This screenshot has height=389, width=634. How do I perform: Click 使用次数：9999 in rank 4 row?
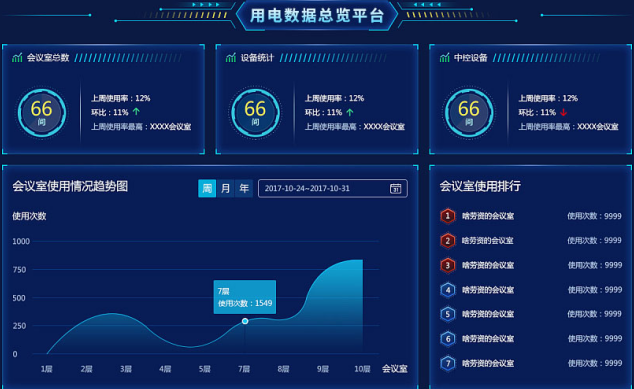(x=594, y=290)
